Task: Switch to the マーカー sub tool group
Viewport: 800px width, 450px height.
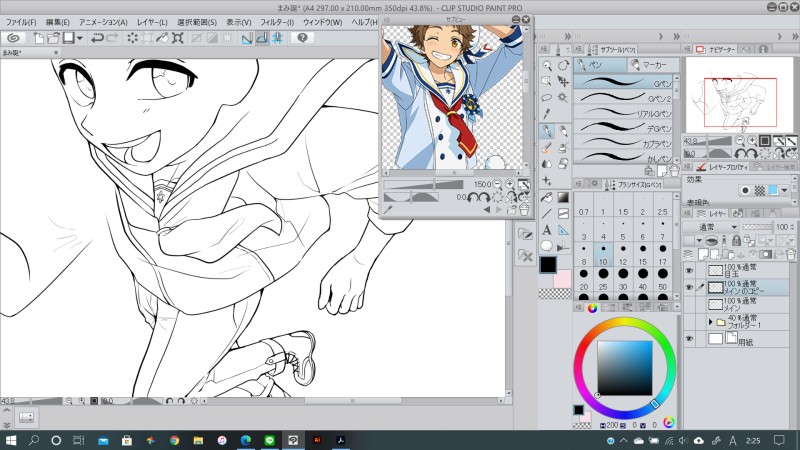Action: pos(653,65)
